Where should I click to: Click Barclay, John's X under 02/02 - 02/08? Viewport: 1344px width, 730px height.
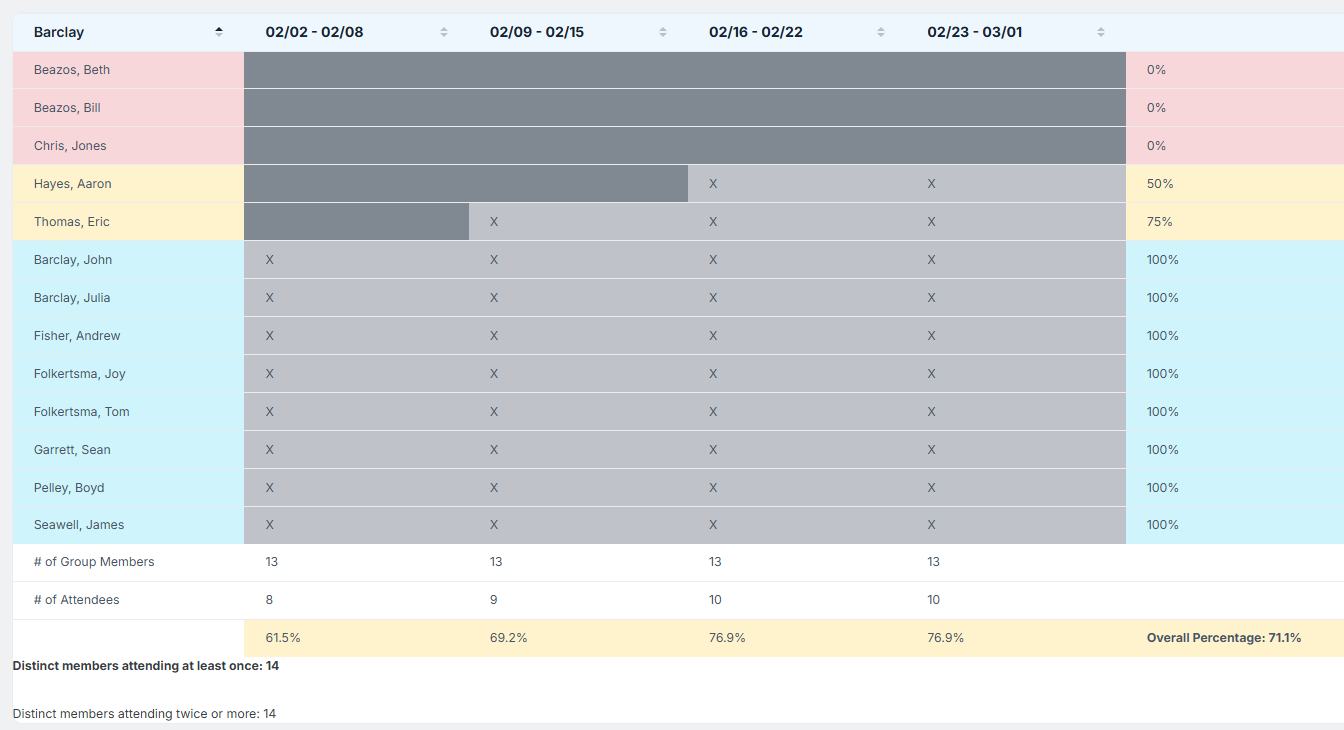[x=270, y=260]
